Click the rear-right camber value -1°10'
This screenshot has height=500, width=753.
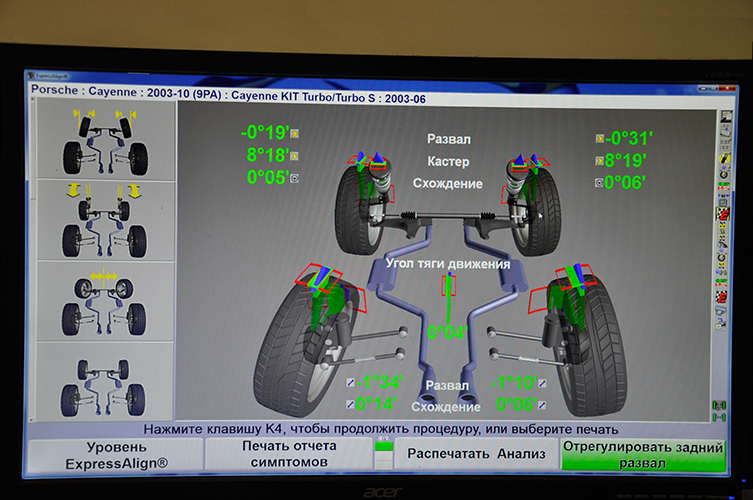click(x=513, y=382)
